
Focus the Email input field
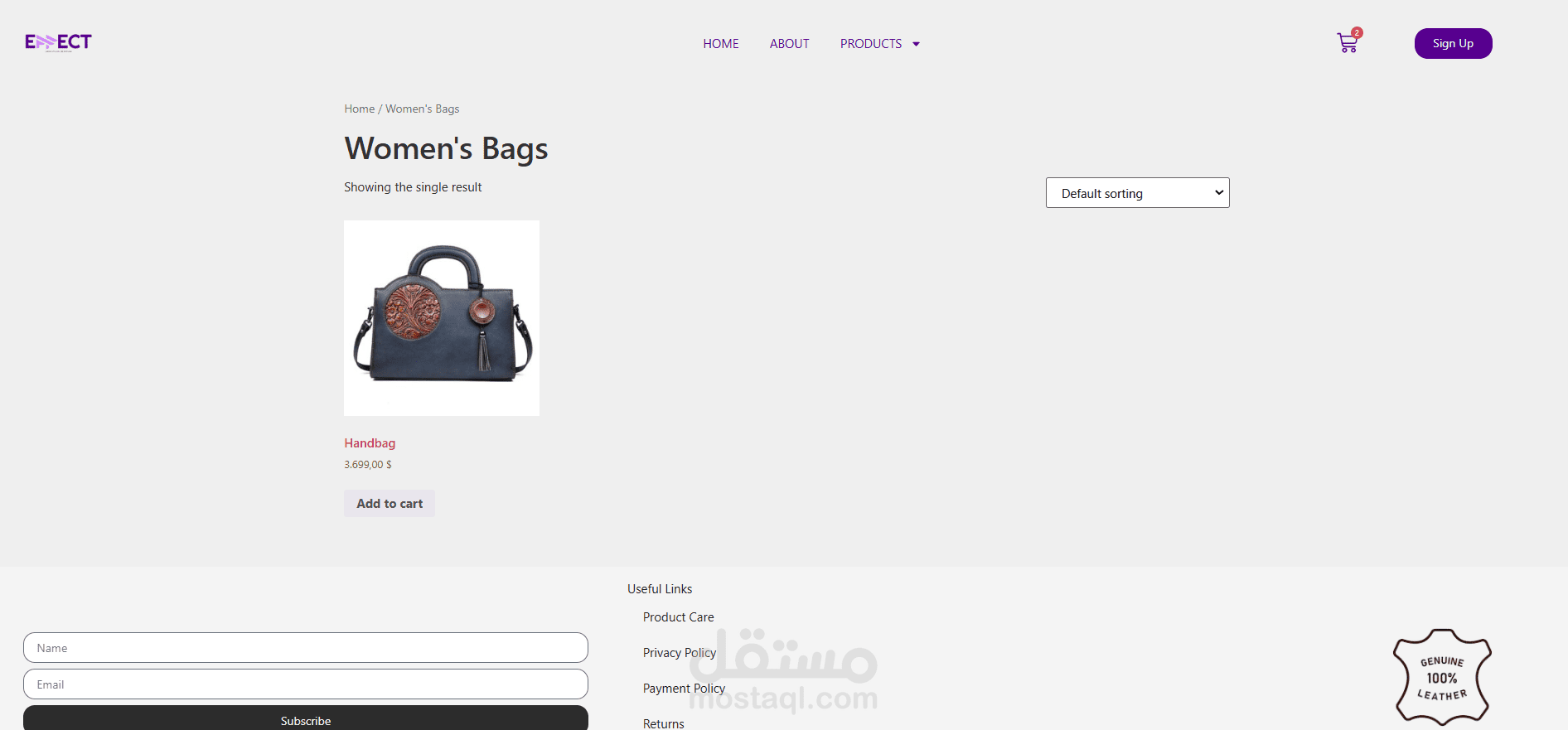pos(306,684)
